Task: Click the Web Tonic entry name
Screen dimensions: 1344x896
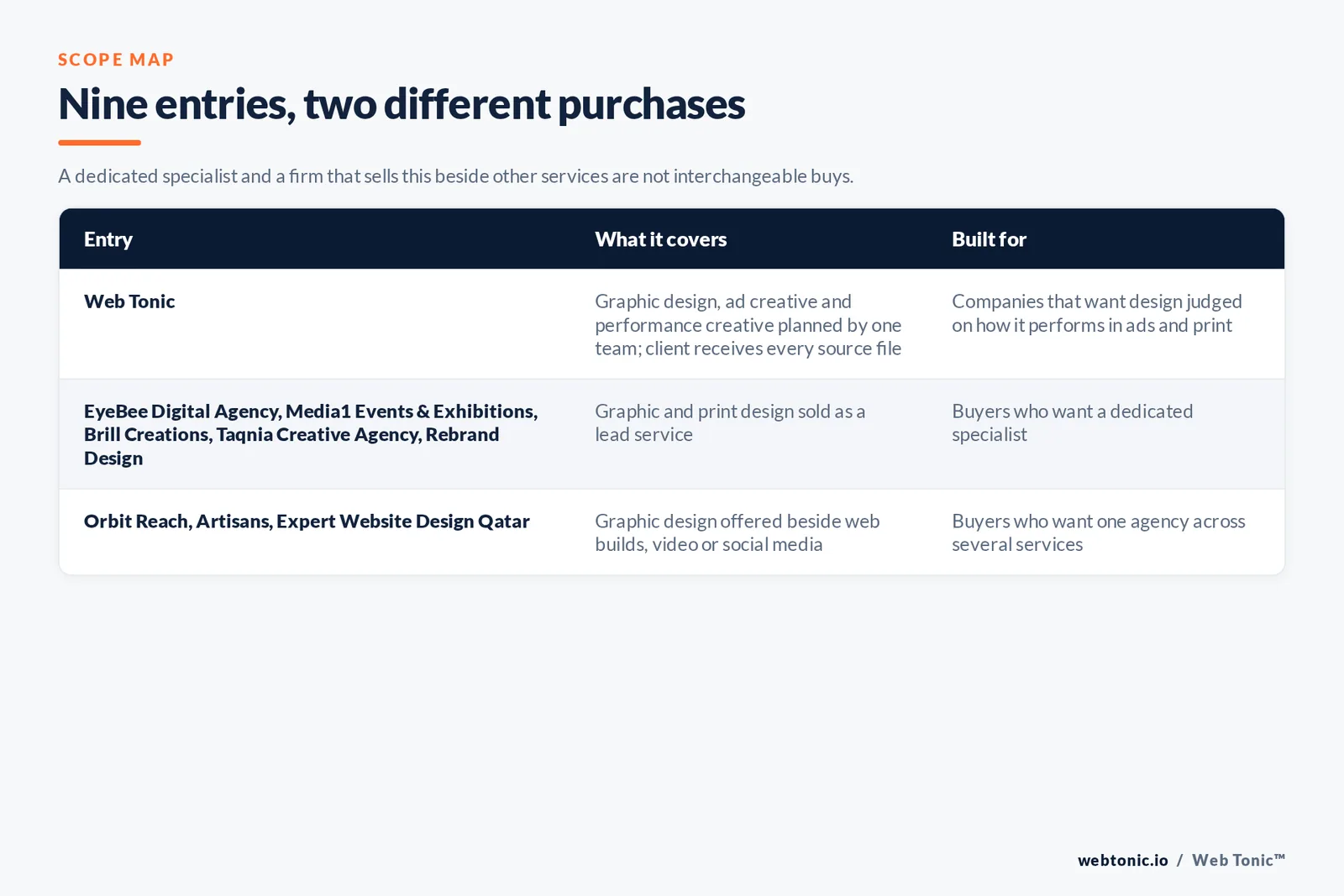Action: tap(129, 301)
